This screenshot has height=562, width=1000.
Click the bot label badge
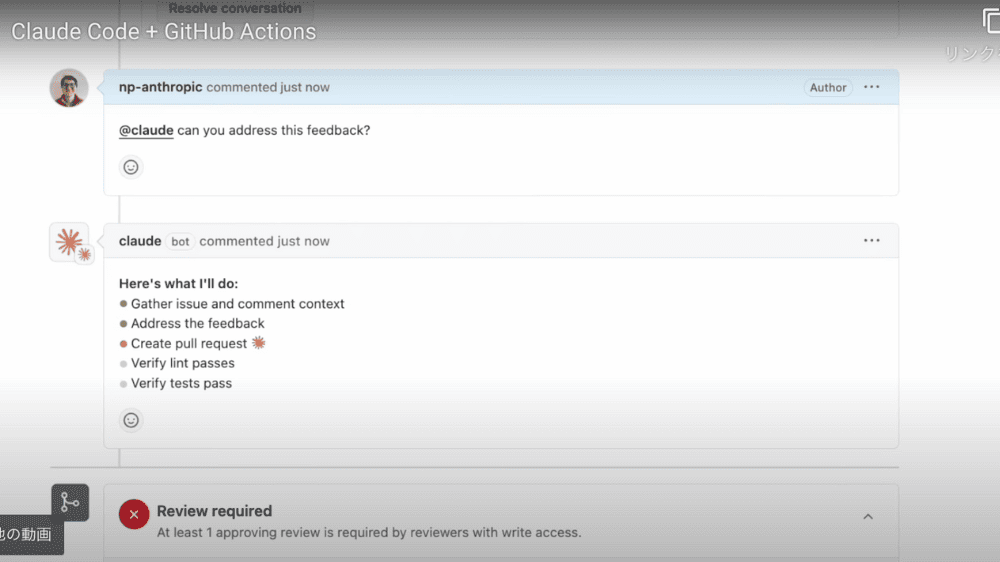pos(180,242)
